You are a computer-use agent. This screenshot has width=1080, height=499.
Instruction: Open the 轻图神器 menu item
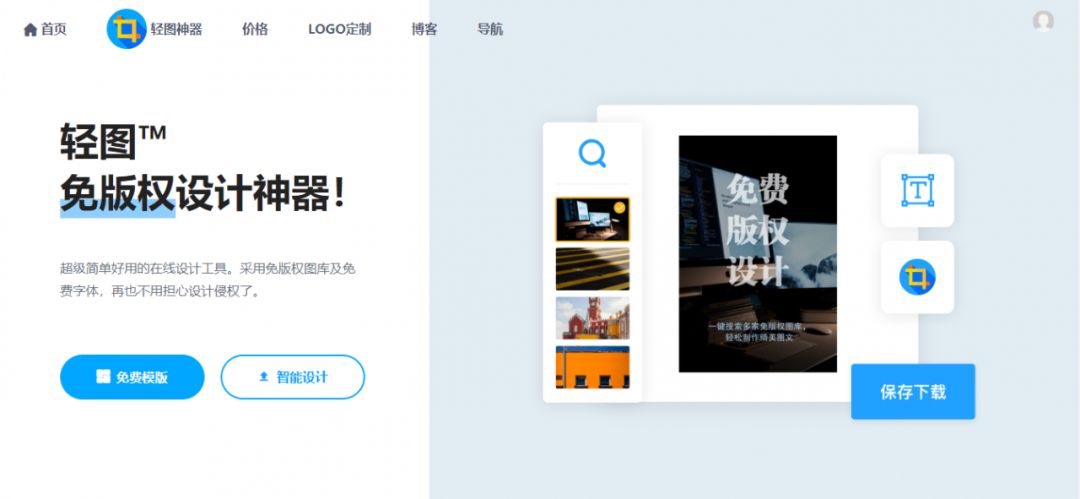pos(176,30)
